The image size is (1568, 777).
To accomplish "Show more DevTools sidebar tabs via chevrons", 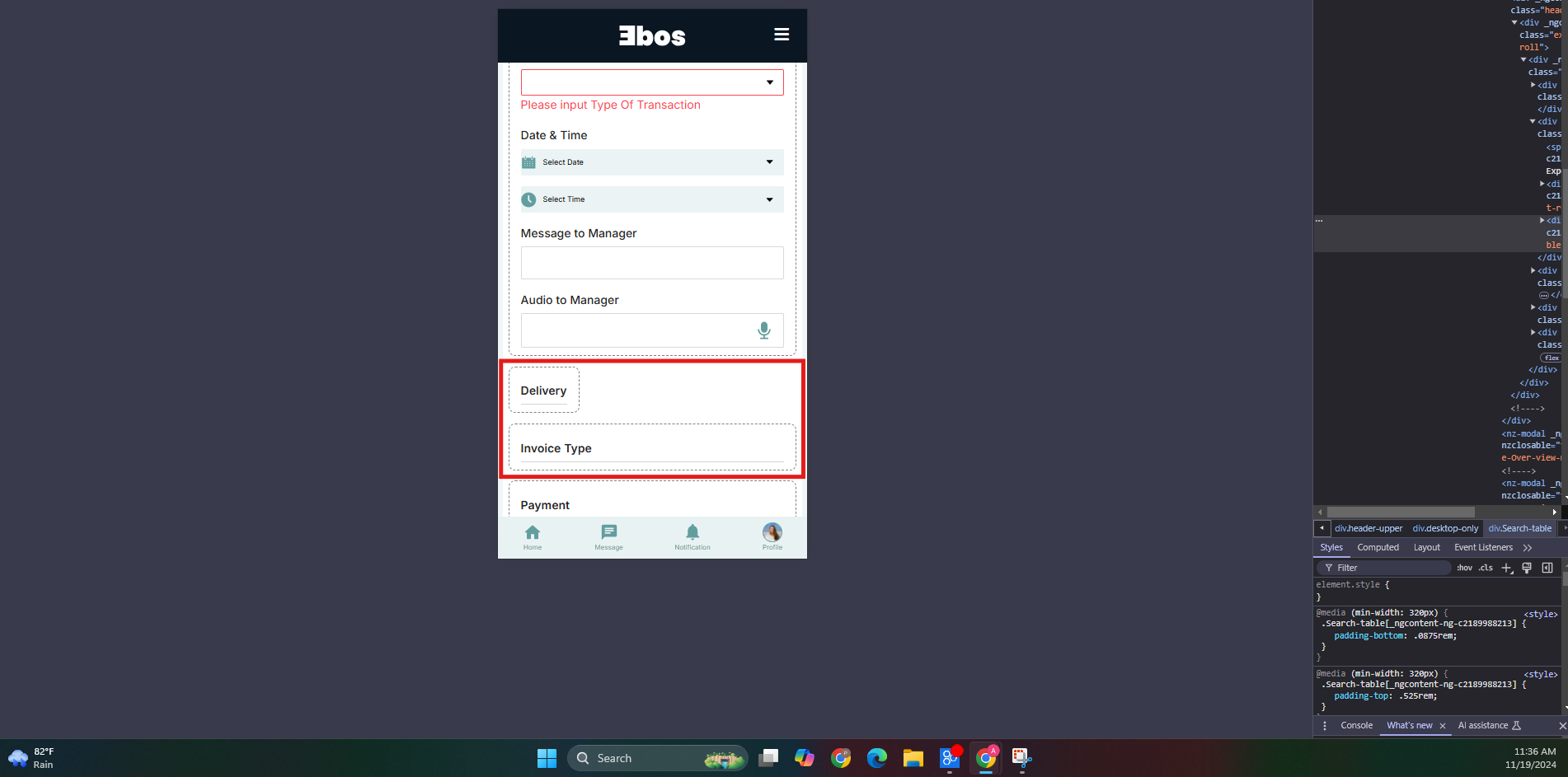I will coord(1528,548).
